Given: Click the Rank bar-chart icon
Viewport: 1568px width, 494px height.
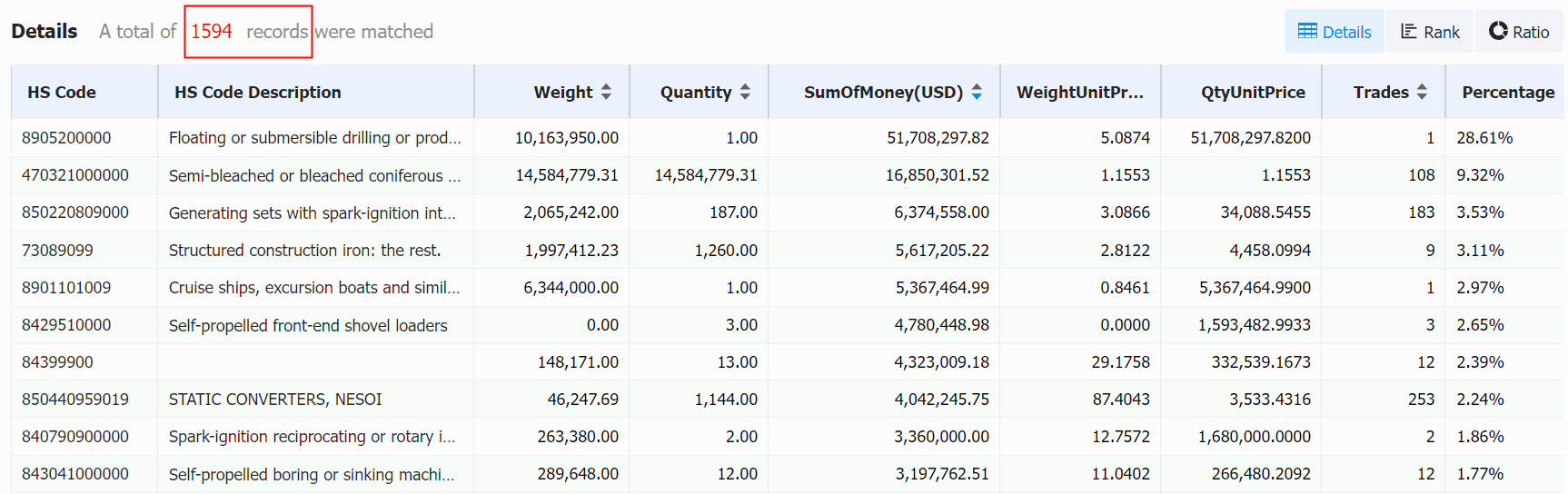Looking at the screenshot, I should click(1409, 32).
